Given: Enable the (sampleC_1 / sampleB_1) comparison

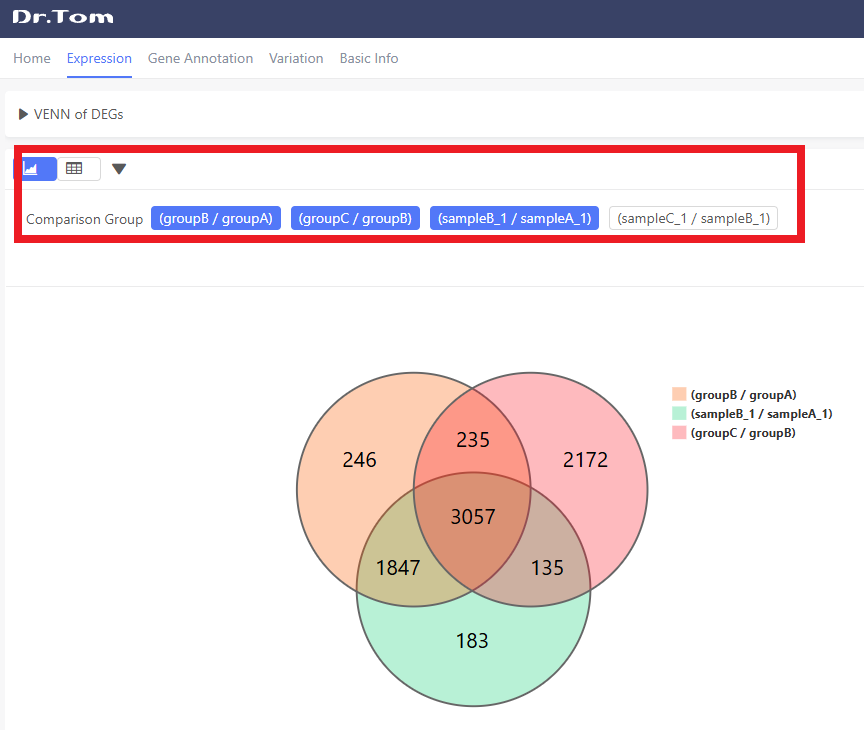Looking at the screenshot, I should [x=692, y=218].
